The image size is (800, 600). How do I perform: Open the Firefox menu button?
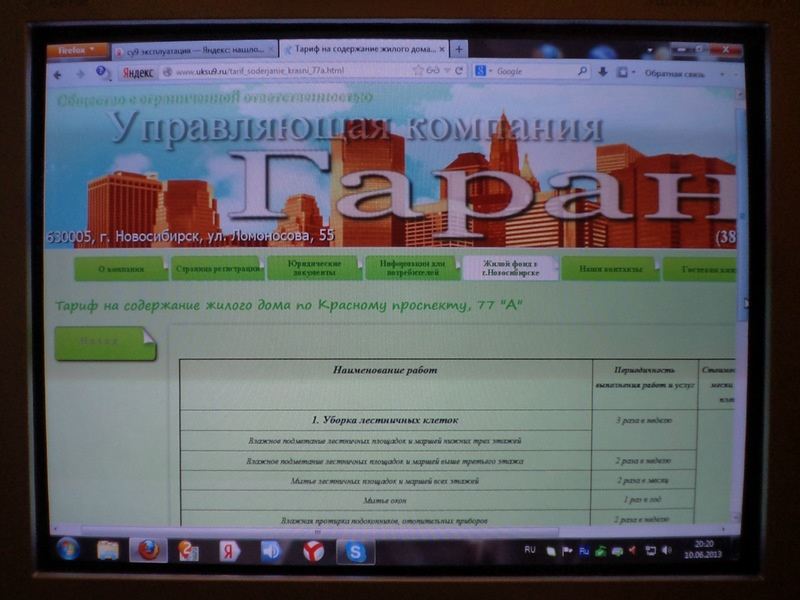click(77, 51)
